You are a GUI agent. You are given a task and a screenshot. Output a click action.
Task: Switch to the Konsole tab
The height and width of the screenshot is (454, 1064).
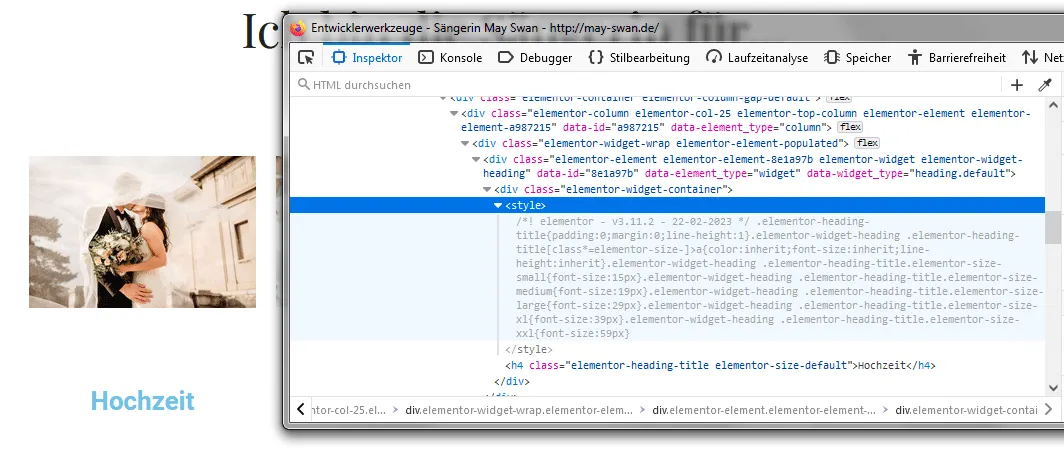450,58
